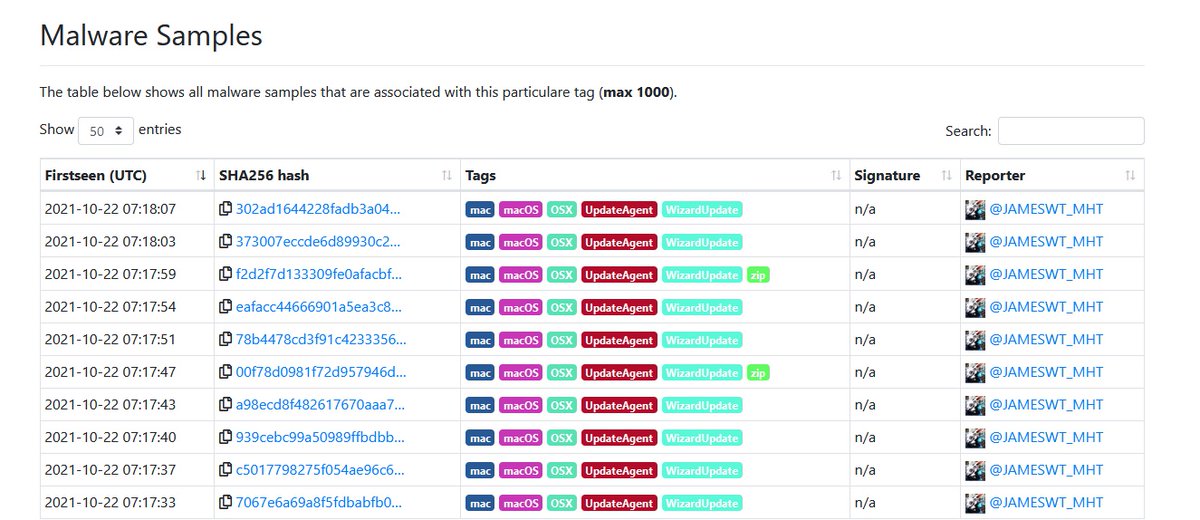Click zip tag in 00f78d0981f72d957946d row

click(758, 373)
